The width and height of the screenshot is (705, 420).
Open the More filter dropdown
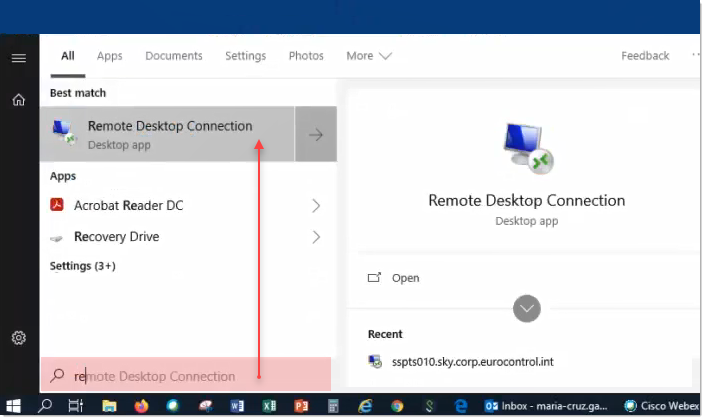tap(368, 56)
